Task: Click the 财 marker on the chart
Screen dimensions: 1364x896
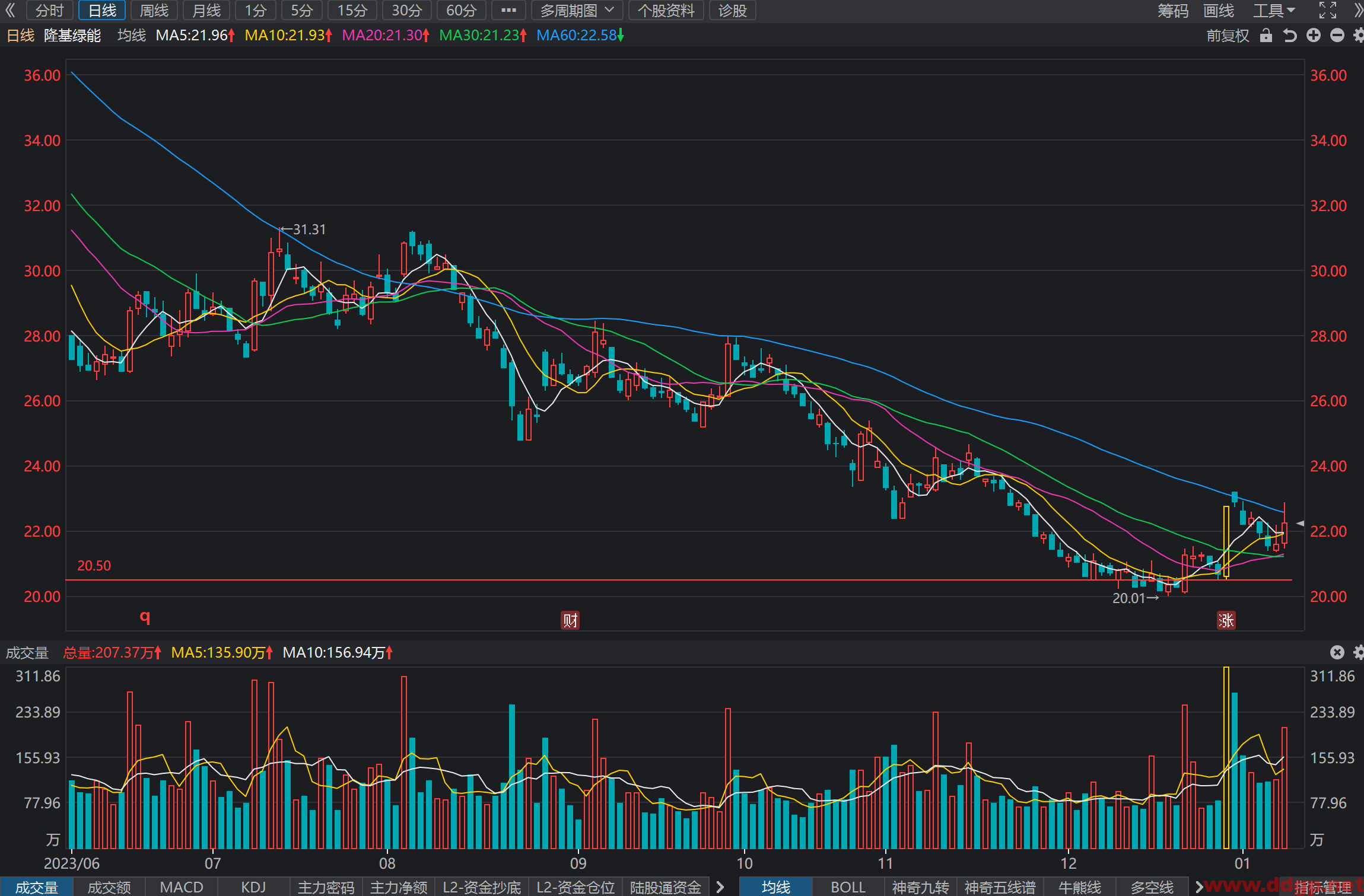Action: (x=570, y=620)
